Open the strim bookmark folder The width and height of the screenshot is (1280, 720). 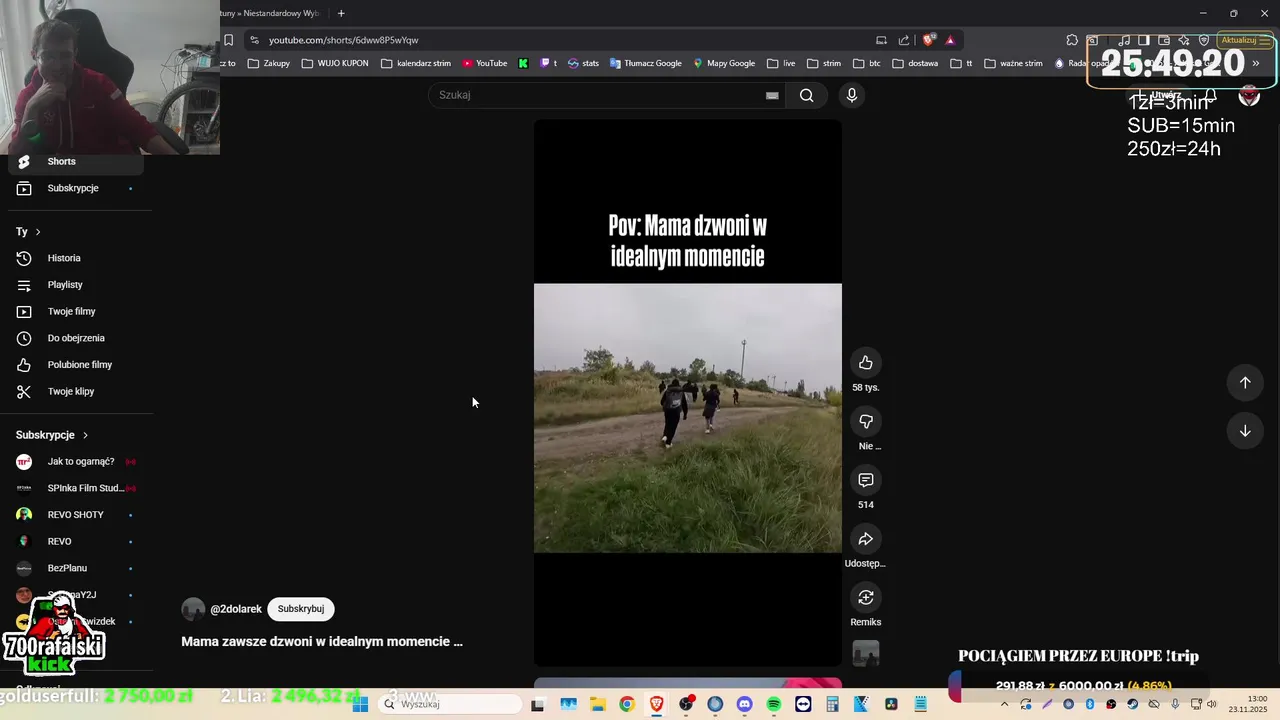coord(824,63)
